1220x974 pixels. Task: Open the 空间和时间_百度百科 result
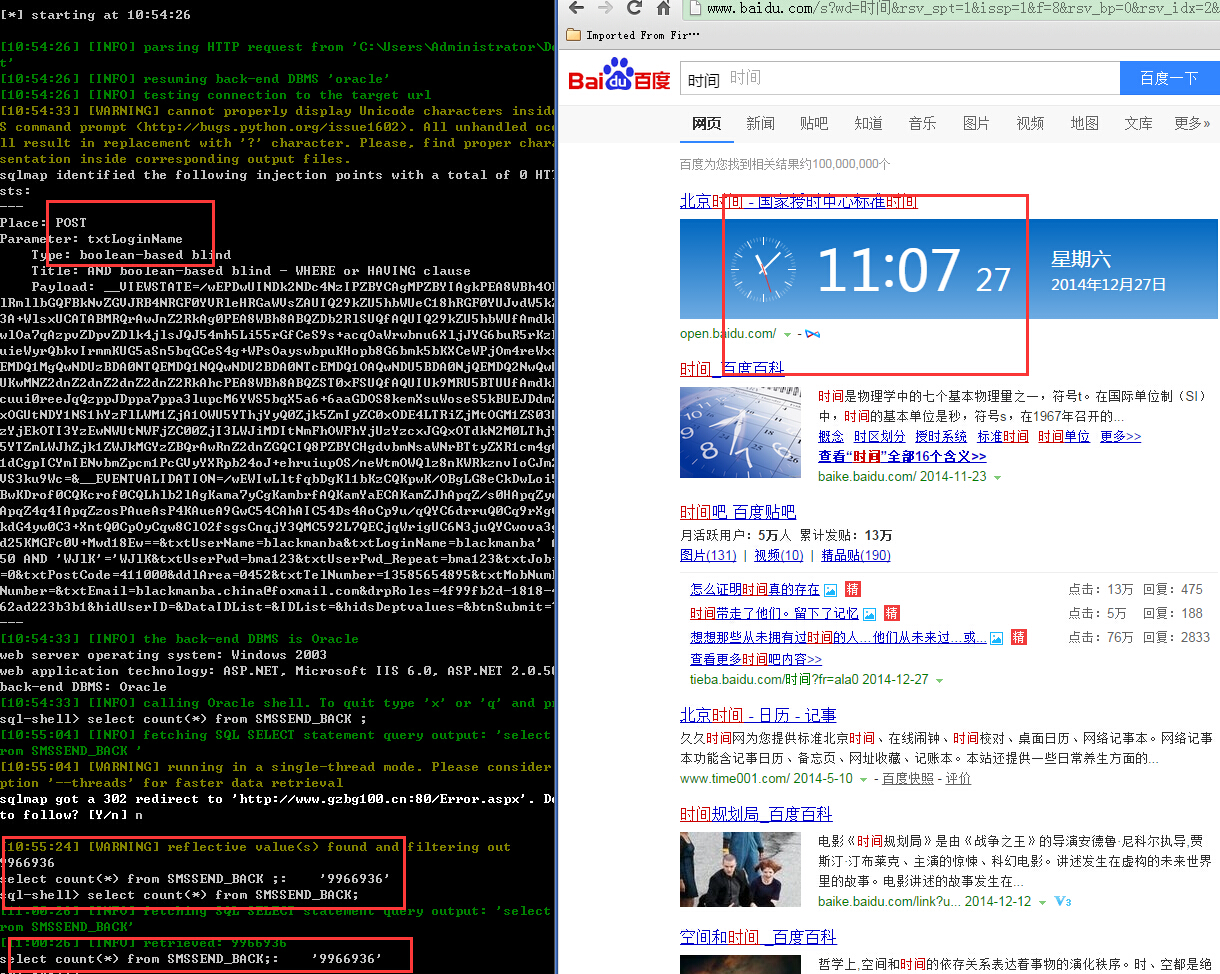[758, 937]
